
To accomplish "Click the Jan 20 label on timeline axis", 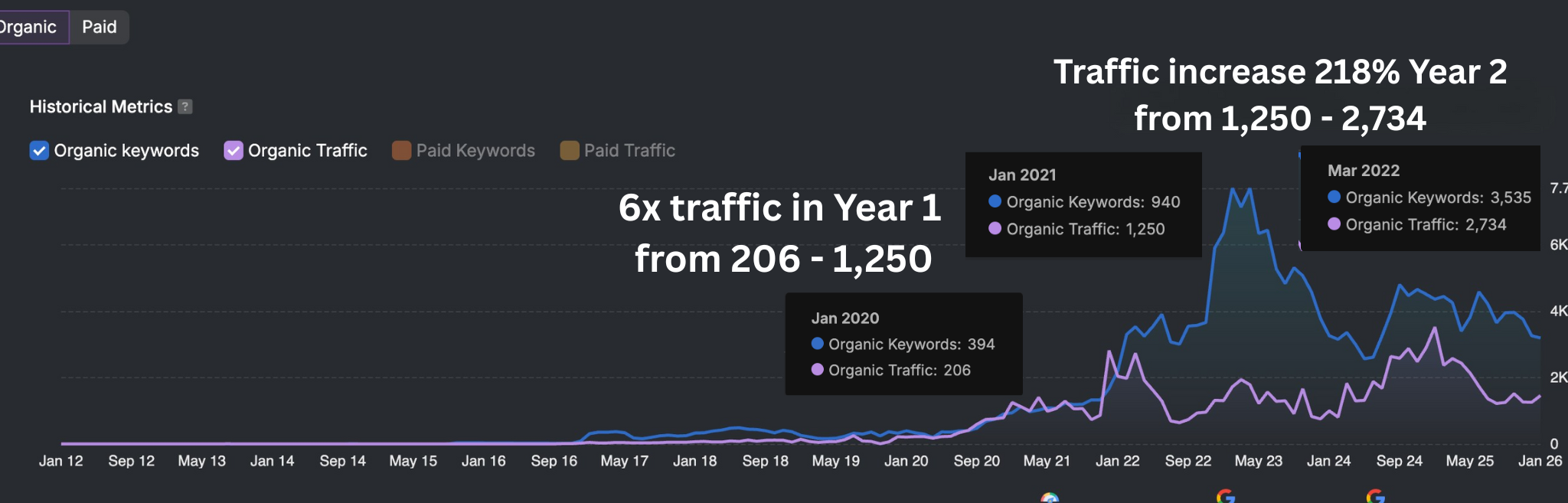I will (906, 461).
